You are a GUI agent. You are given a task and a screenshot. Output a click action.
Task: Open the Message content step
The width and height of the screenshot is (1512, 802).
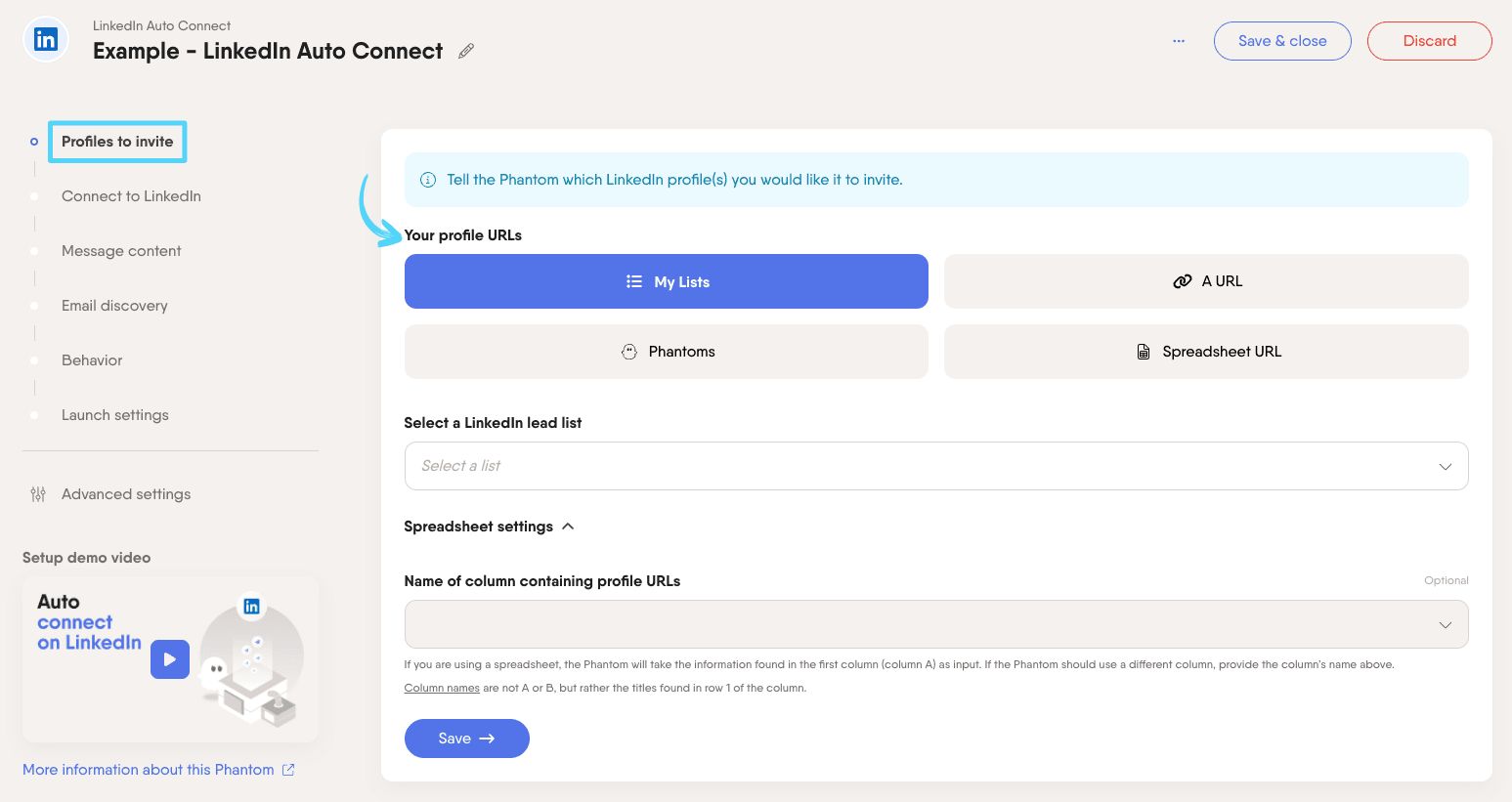pyautogui.click(x=121, y=251)
